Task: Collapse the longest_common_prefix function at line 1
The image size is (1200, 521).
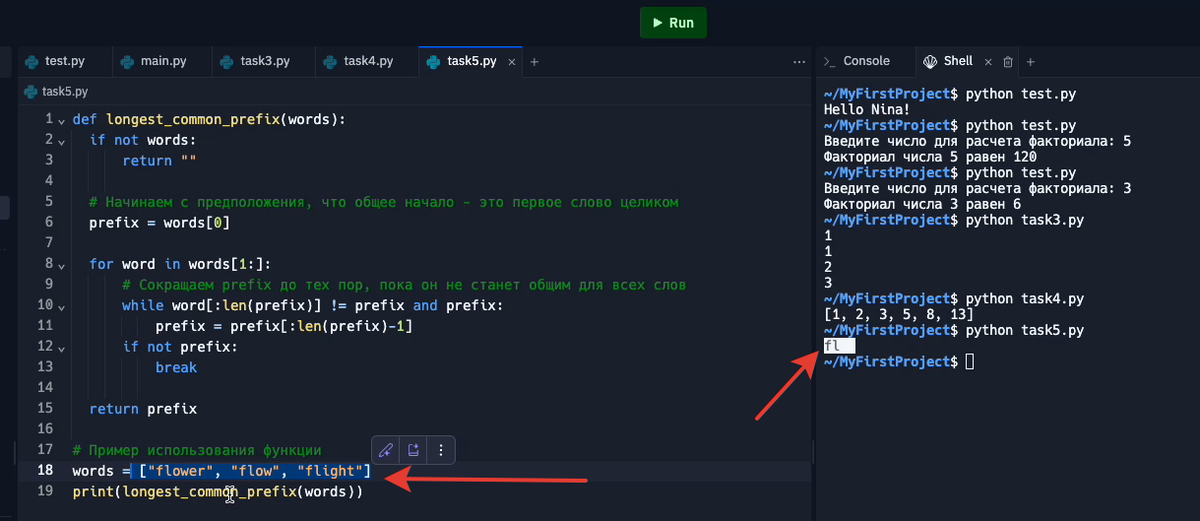Action: click(61, 120)
